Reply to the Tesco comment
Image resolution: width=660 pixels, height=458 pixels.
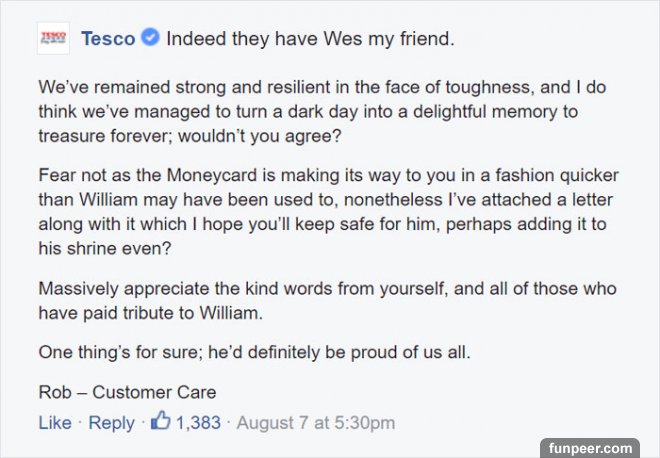pyautogui.click(x=111, y=423)
